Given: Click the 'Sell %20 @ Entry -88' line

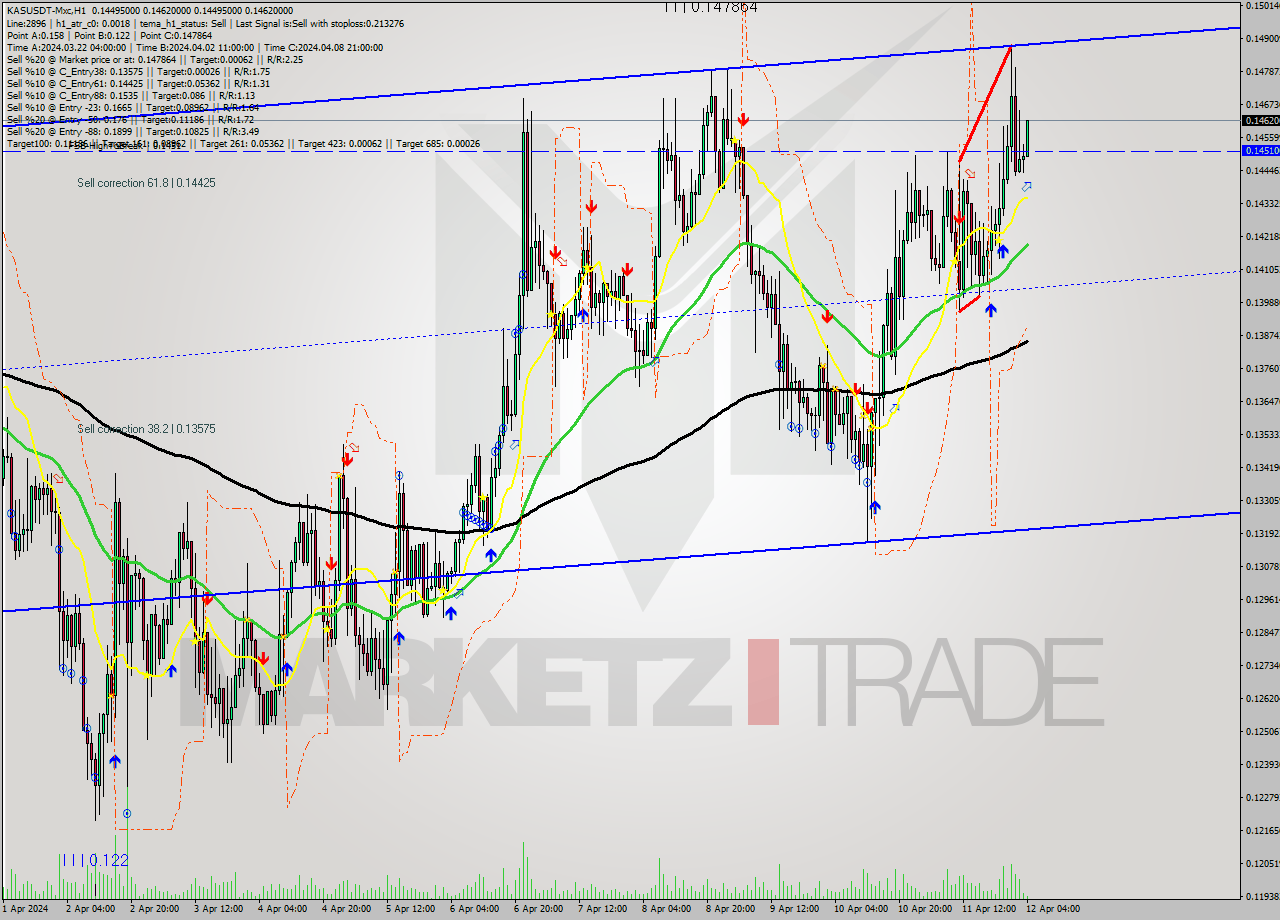Looking at the screenshot, I should coord(133,131).
